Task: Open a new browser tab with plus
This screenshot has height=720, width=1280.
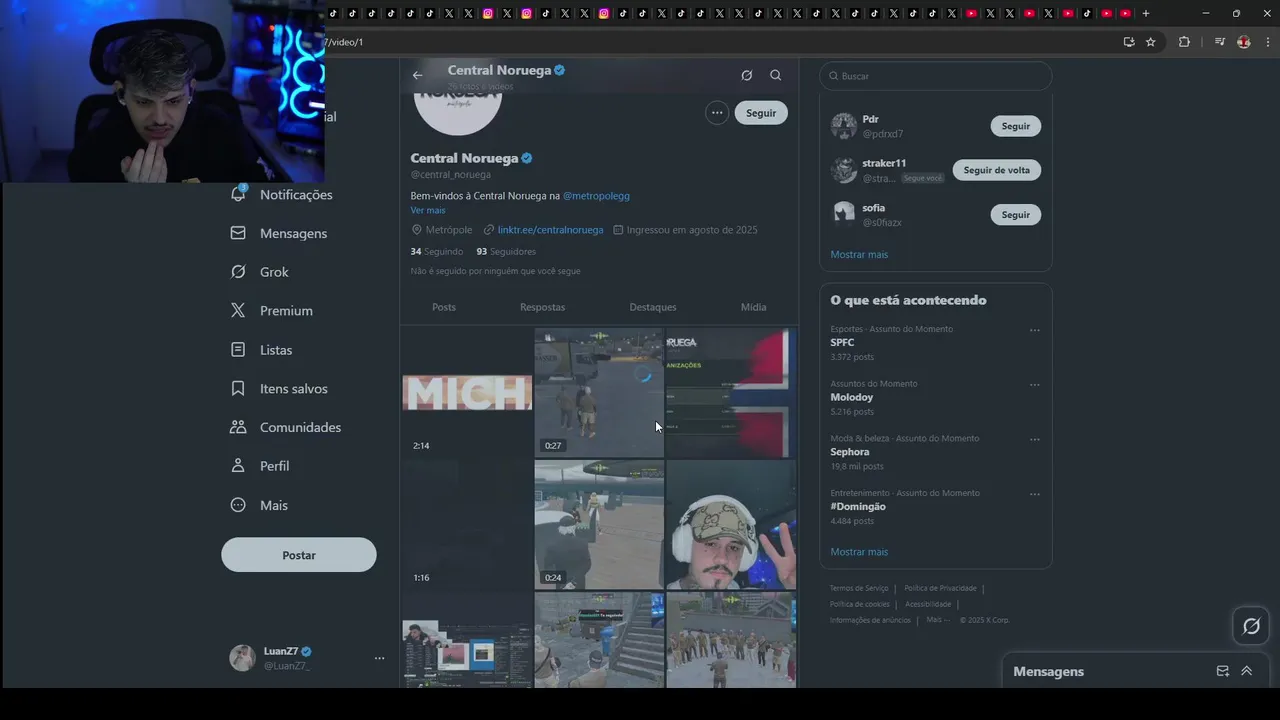Action: (1146, 13)
